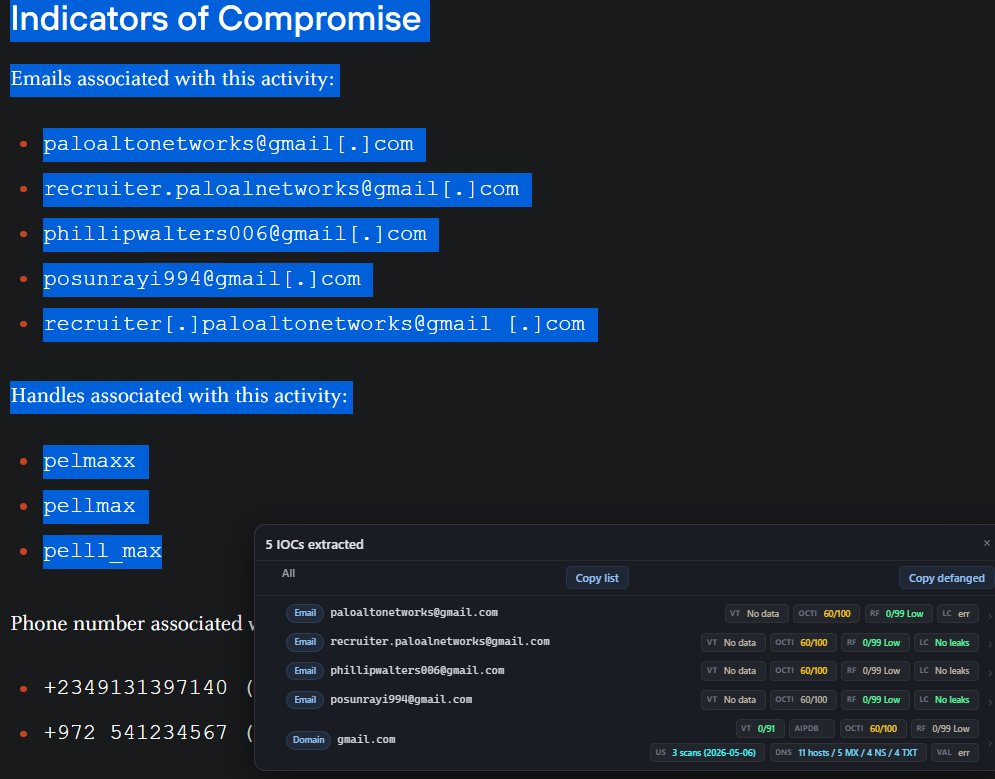This screenshot has width=995, height=779.
Task: Select extracted domain IOC gmail.com
Action: (x=366, y=740)
